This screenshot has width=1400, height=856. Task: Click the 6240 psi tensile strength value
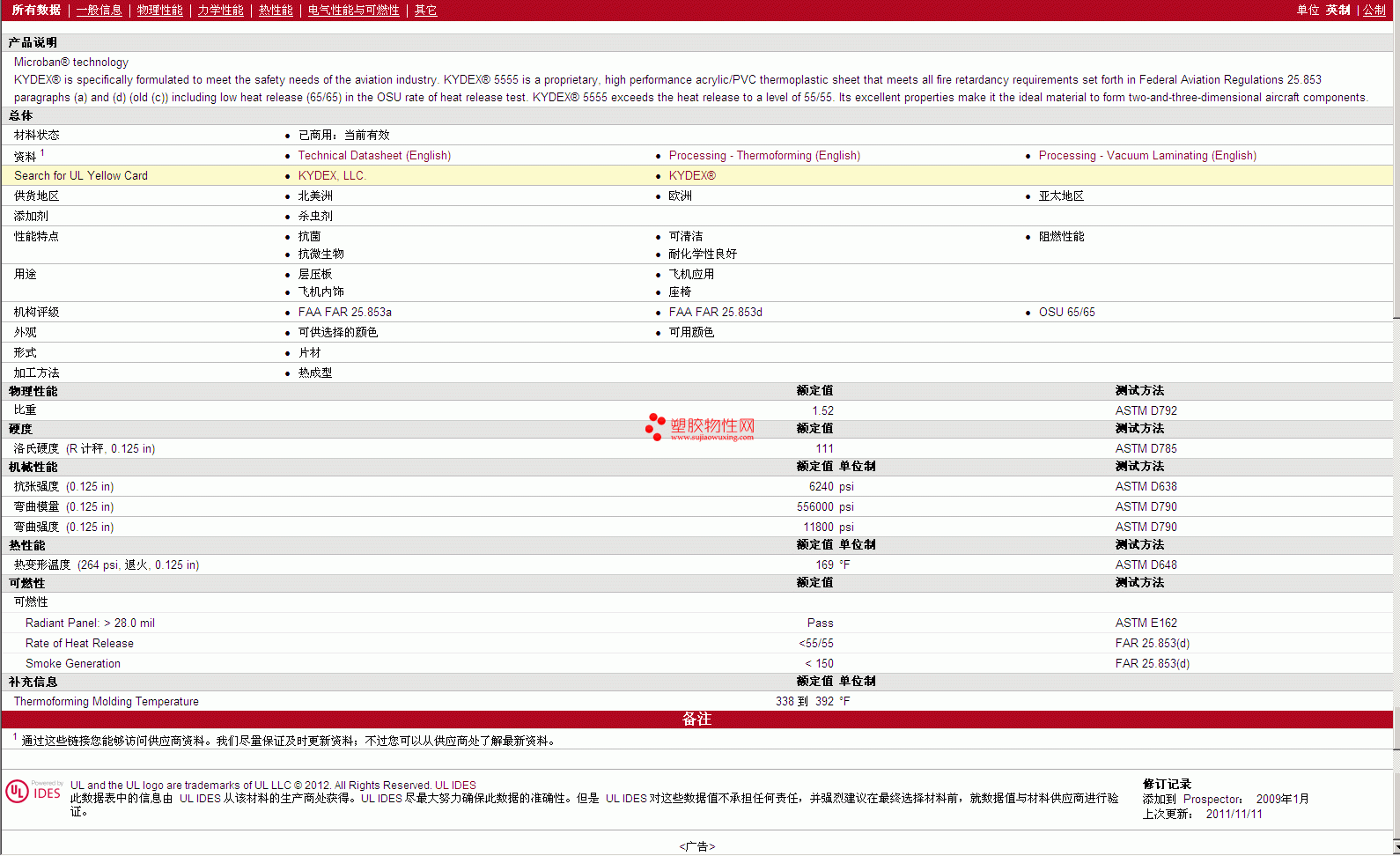point(831,486)
